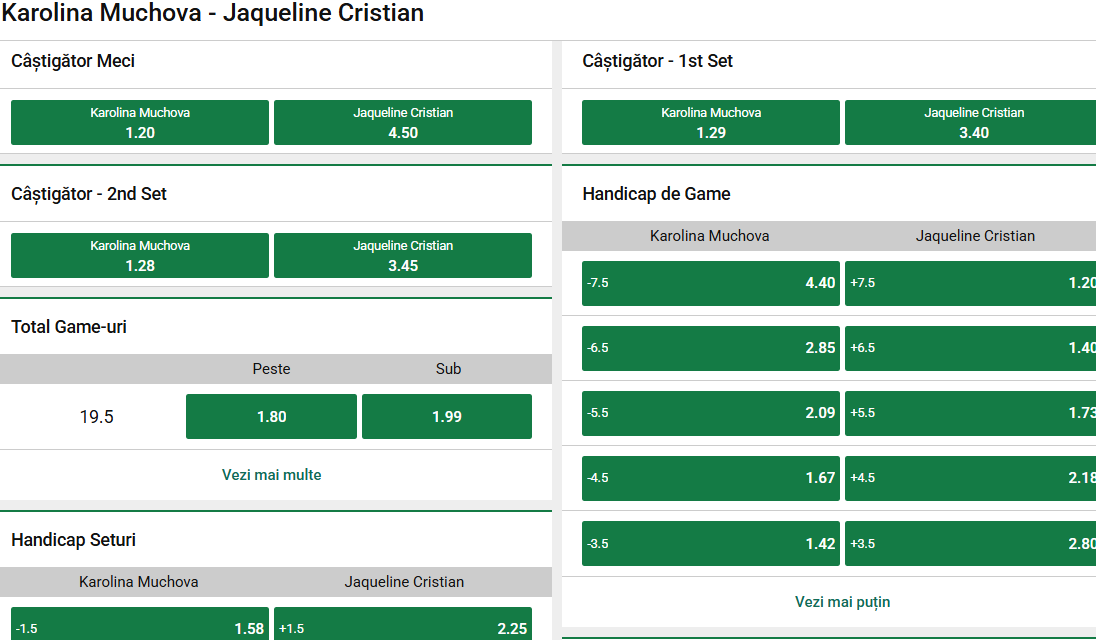Bet Cristian +4.5 game handicap at 2.18
This screenshot has height=640, width=1096.
(969, 478)
